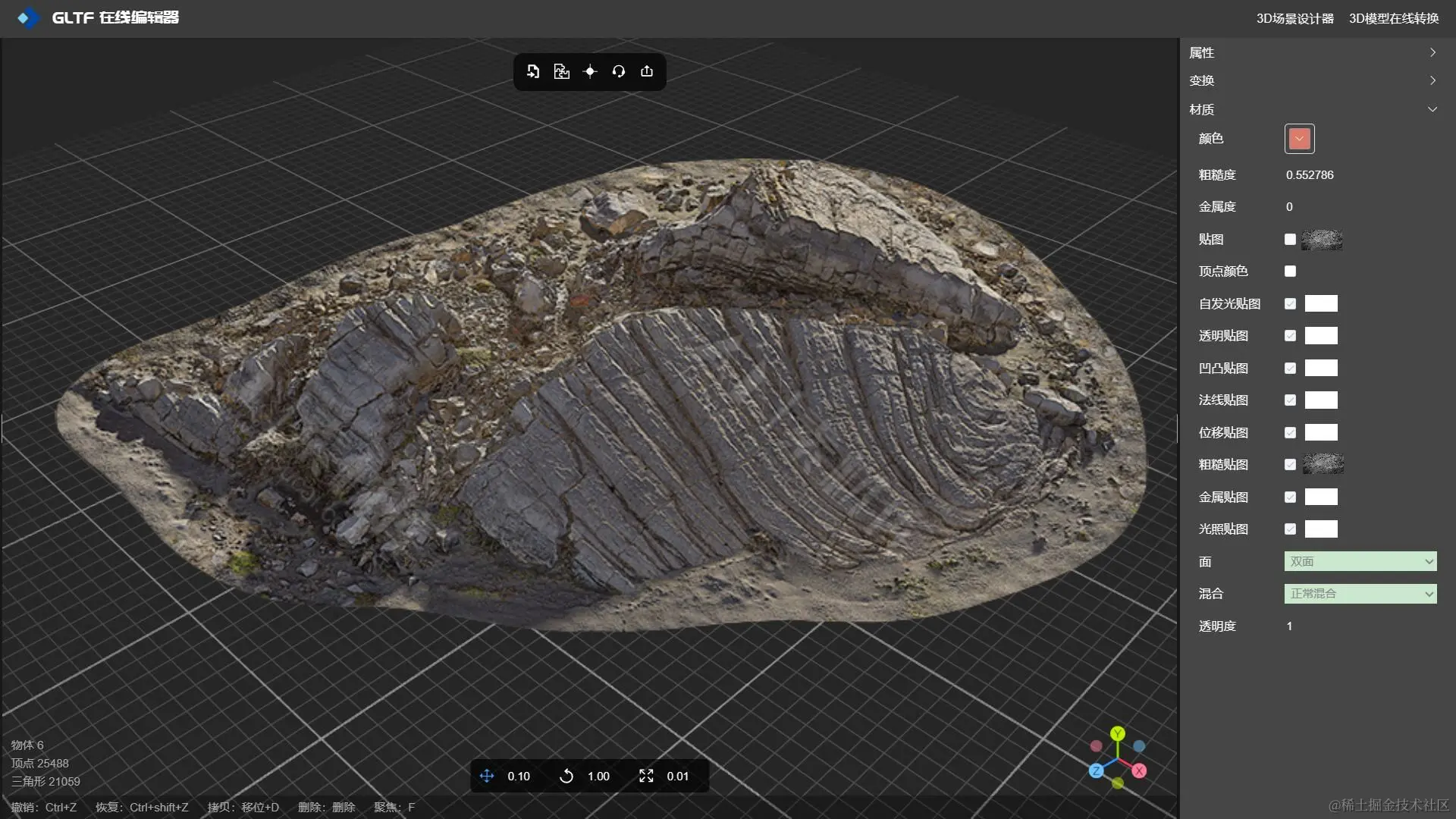
Task: Click the rotate snap icon
Action: [566, 776]
